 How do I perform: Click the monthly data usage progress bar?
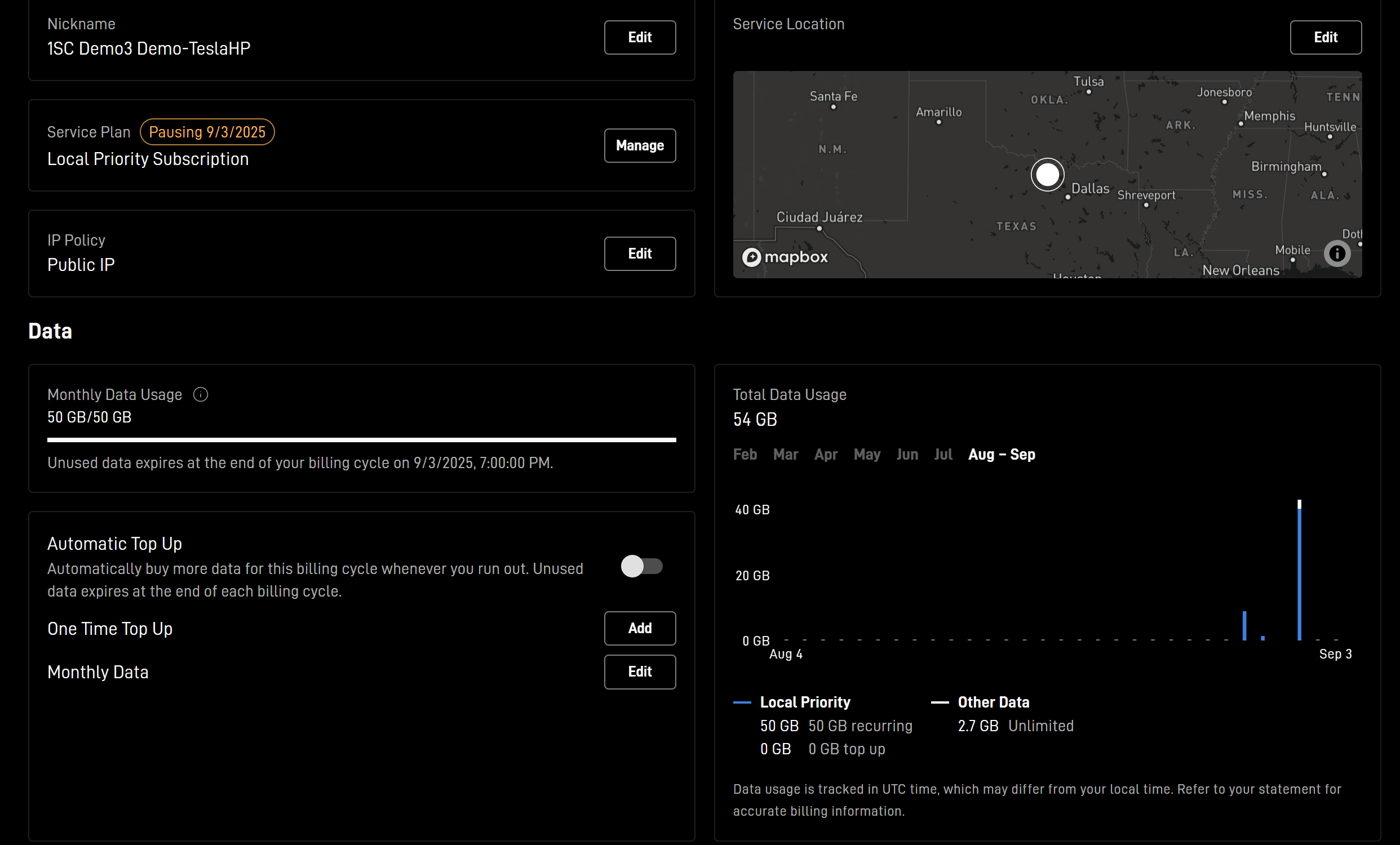tap(361, 439)
